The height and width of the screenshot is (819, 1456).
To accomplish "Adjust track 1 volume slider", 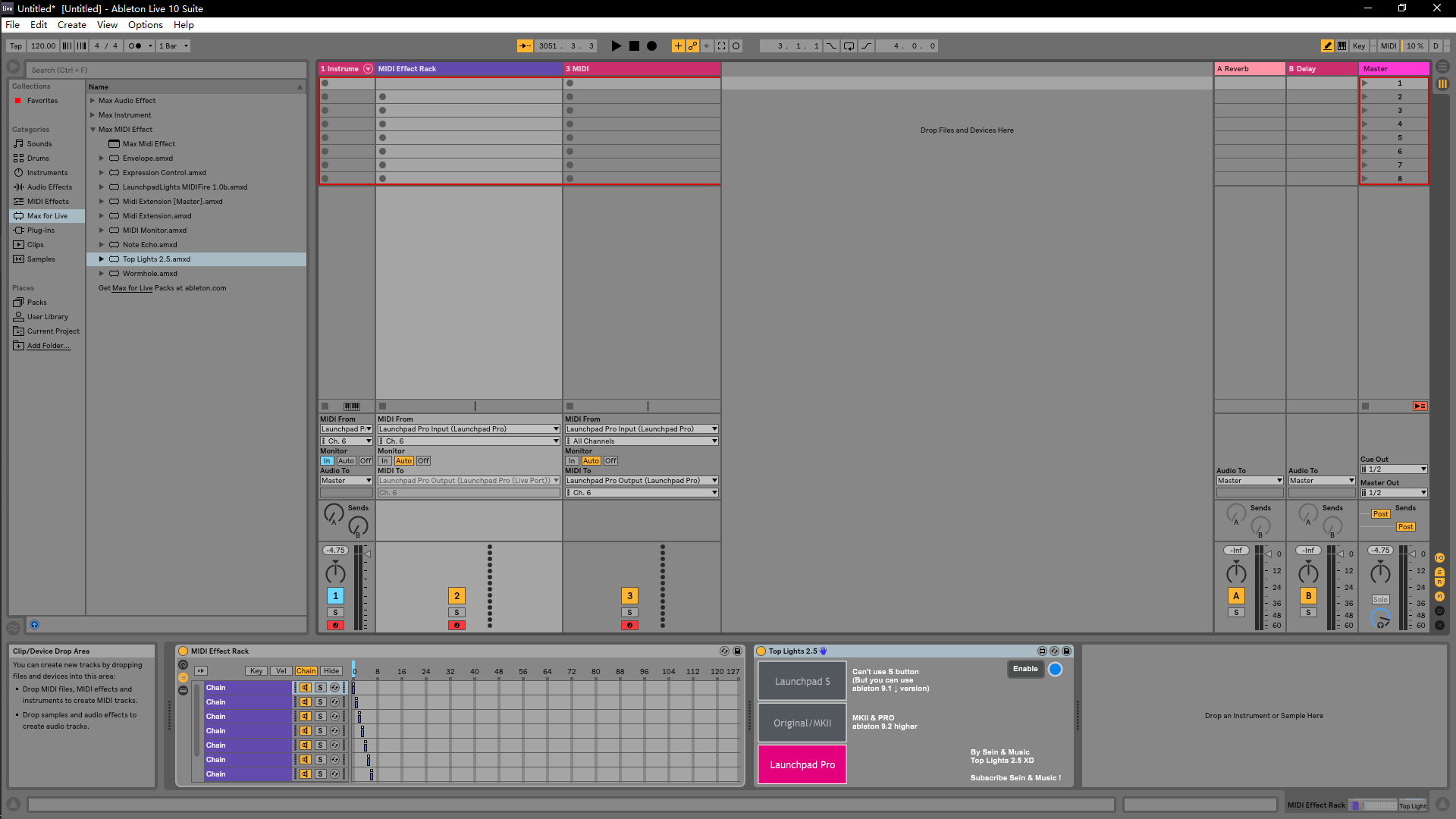I will [x=367, y=554].
